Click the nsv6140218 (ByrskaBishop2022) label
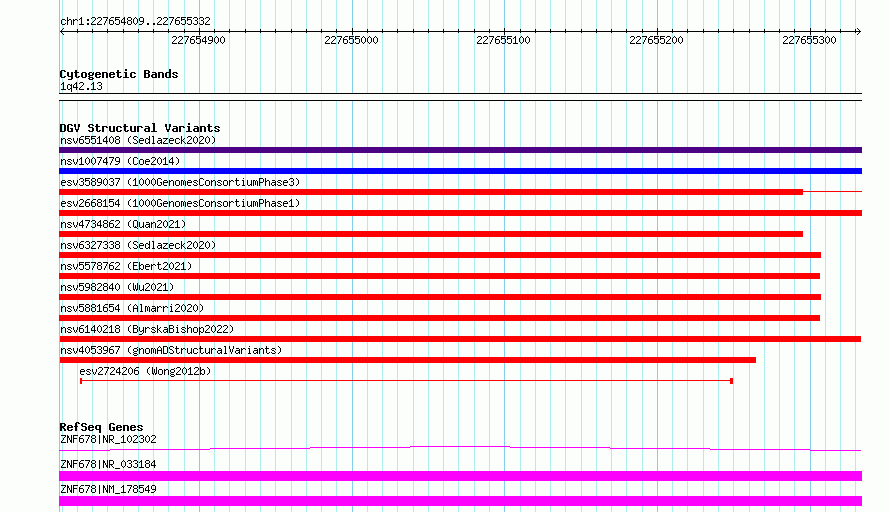The width and height of the screenshot is (890, 512). (x=147, y=329)
